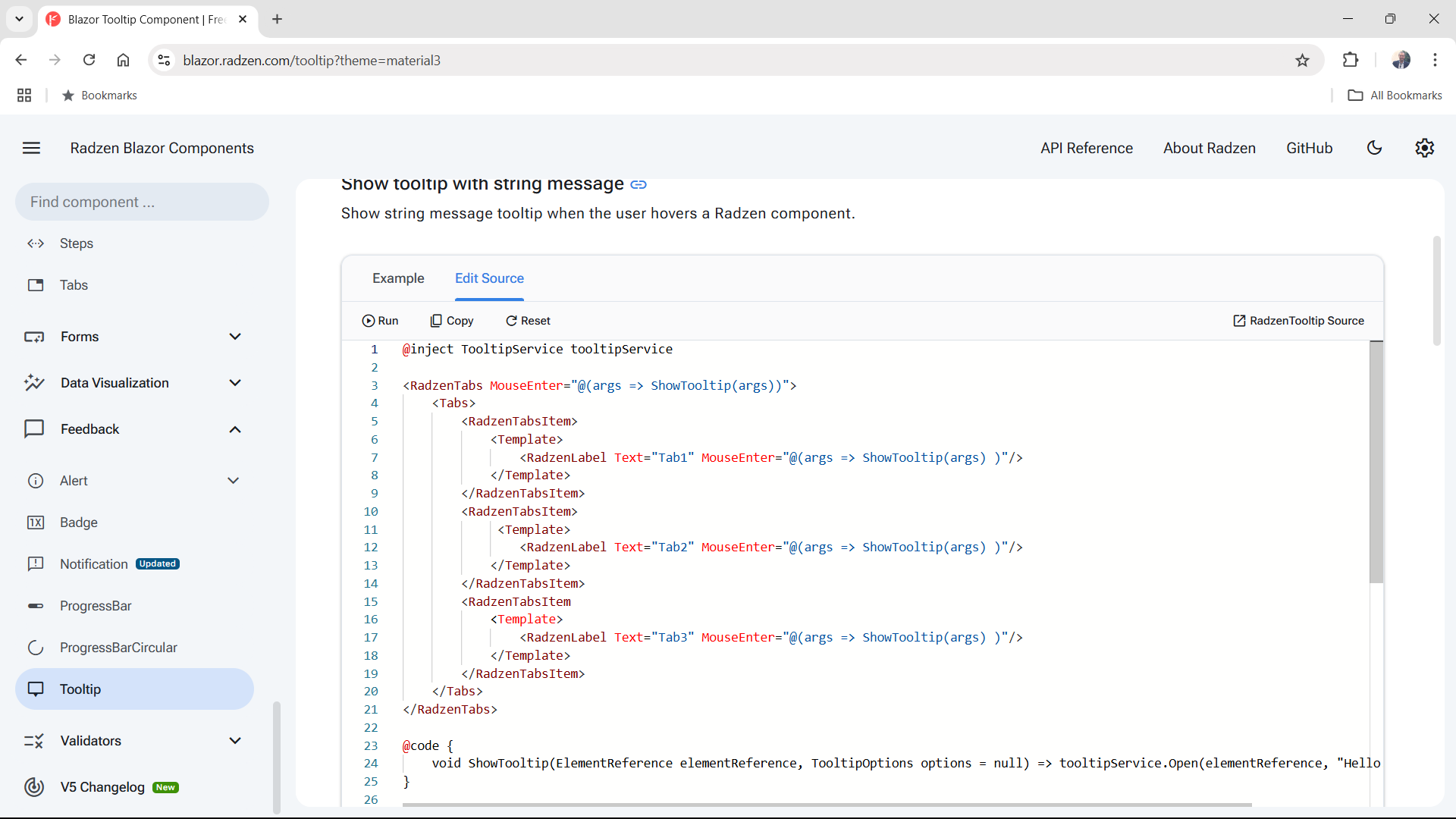Open the API Reference menu item

[x=1086, y=147]
